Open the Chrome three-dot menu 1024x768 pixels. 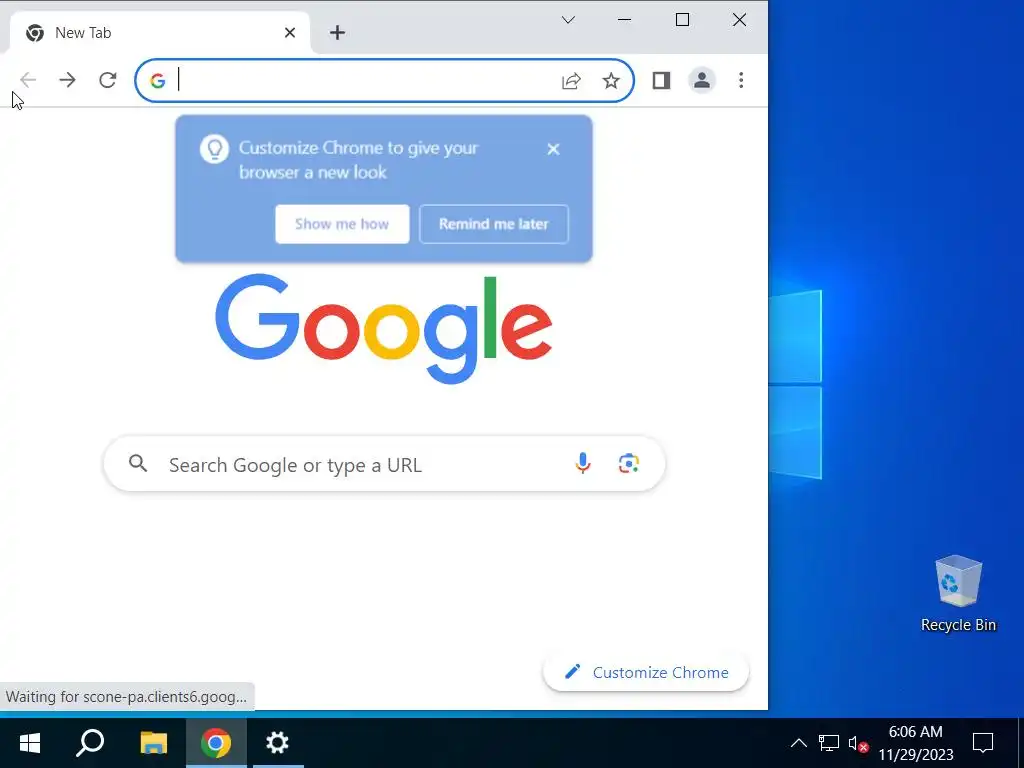[741, 80]
